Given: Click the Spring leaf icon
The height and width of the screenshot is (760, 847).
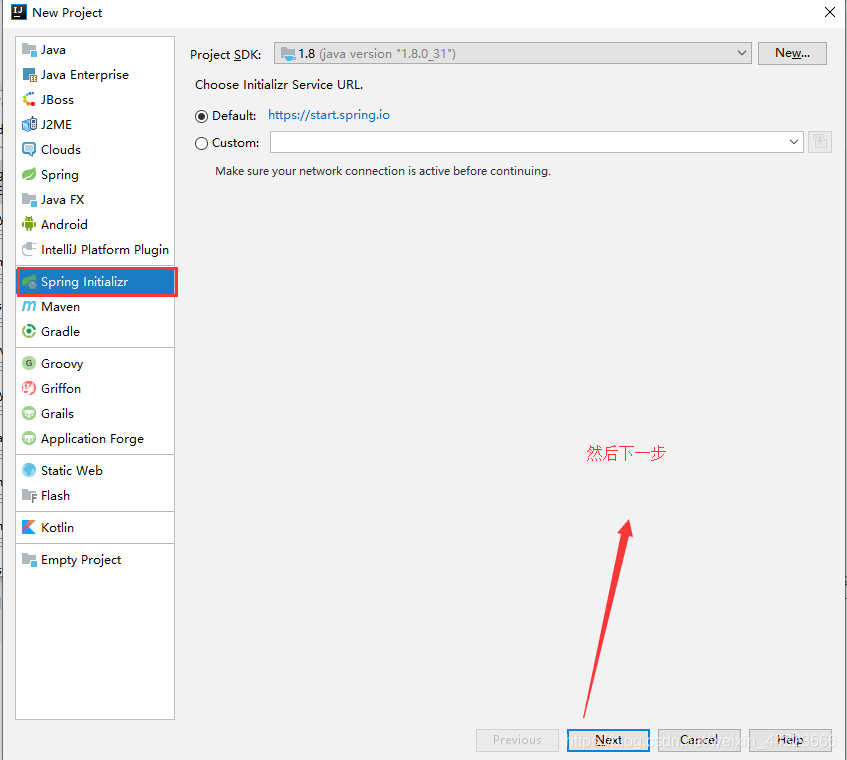Looking at the screenshot, I should [29, 174].
